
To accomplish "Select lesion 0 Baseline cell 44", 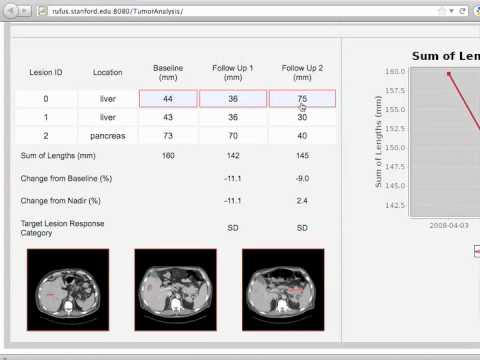I will point(168,99).
